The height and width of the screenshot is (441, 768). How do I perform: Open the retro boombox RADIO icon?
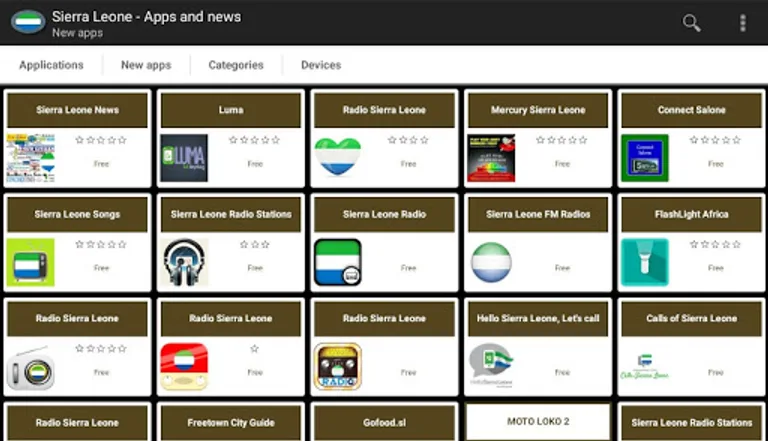pyautogui.click(x=337, y=367)
